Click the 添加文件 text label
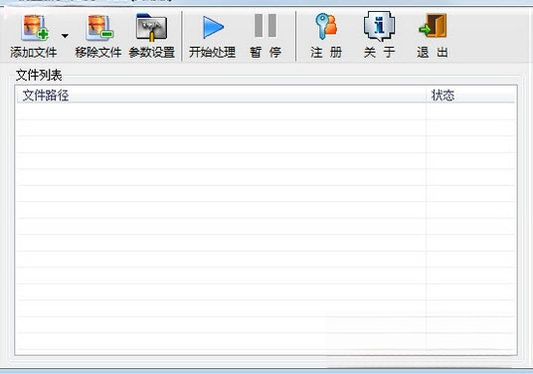The image size is (533, 374). (x=33, y=53)
